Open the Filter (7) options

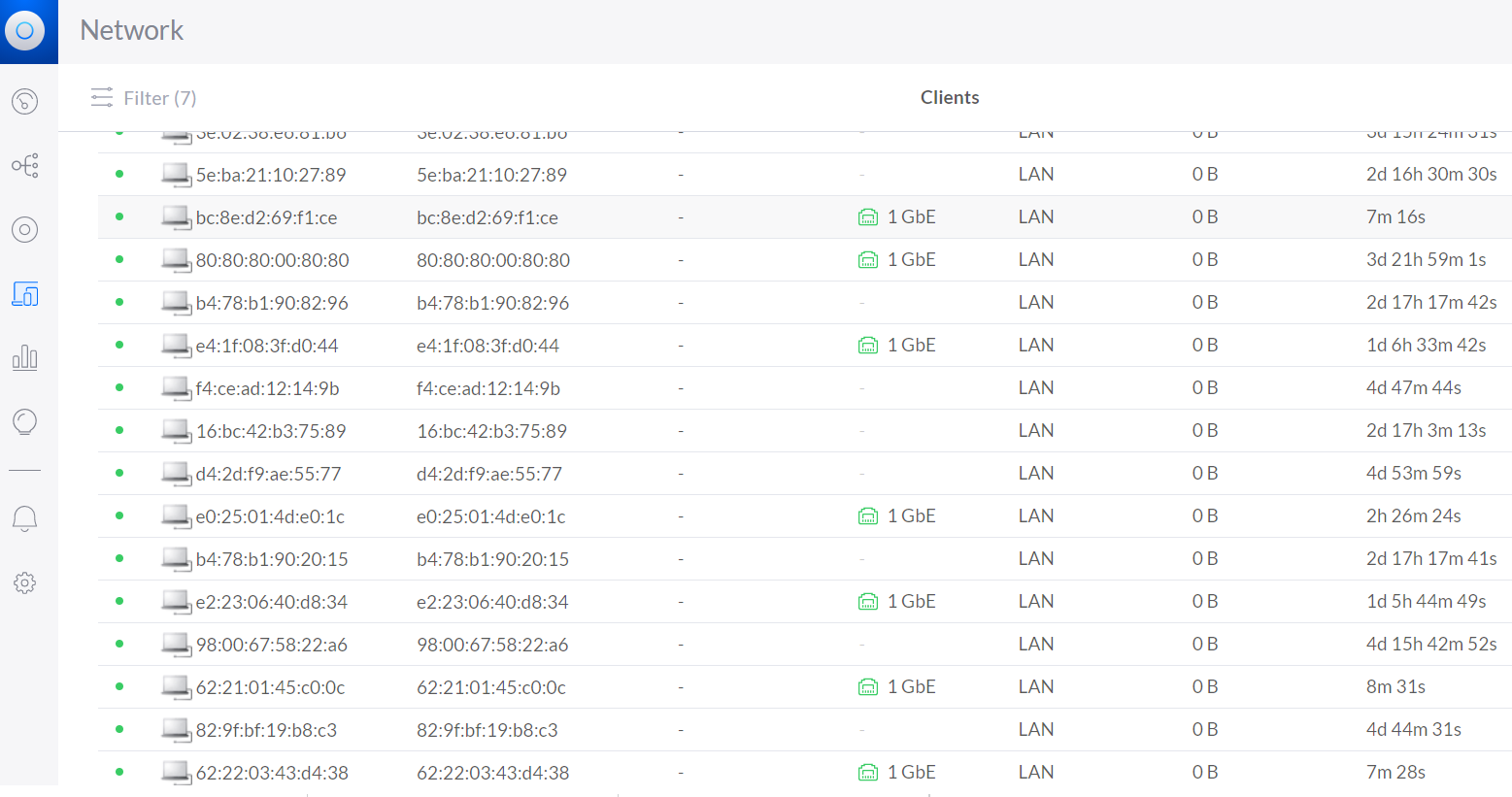[144, 98]
